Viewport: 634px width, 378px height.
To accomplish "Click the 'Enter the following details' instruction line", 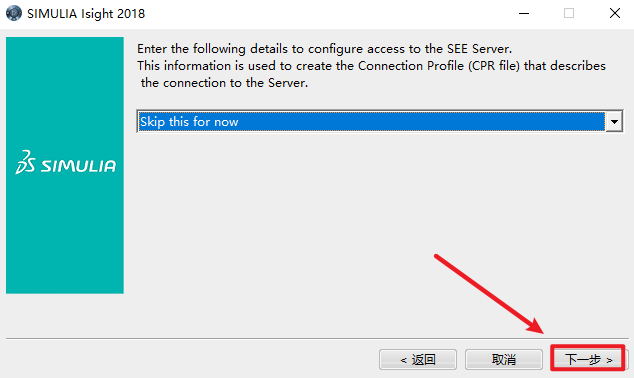I will click(x=324, y=49).
